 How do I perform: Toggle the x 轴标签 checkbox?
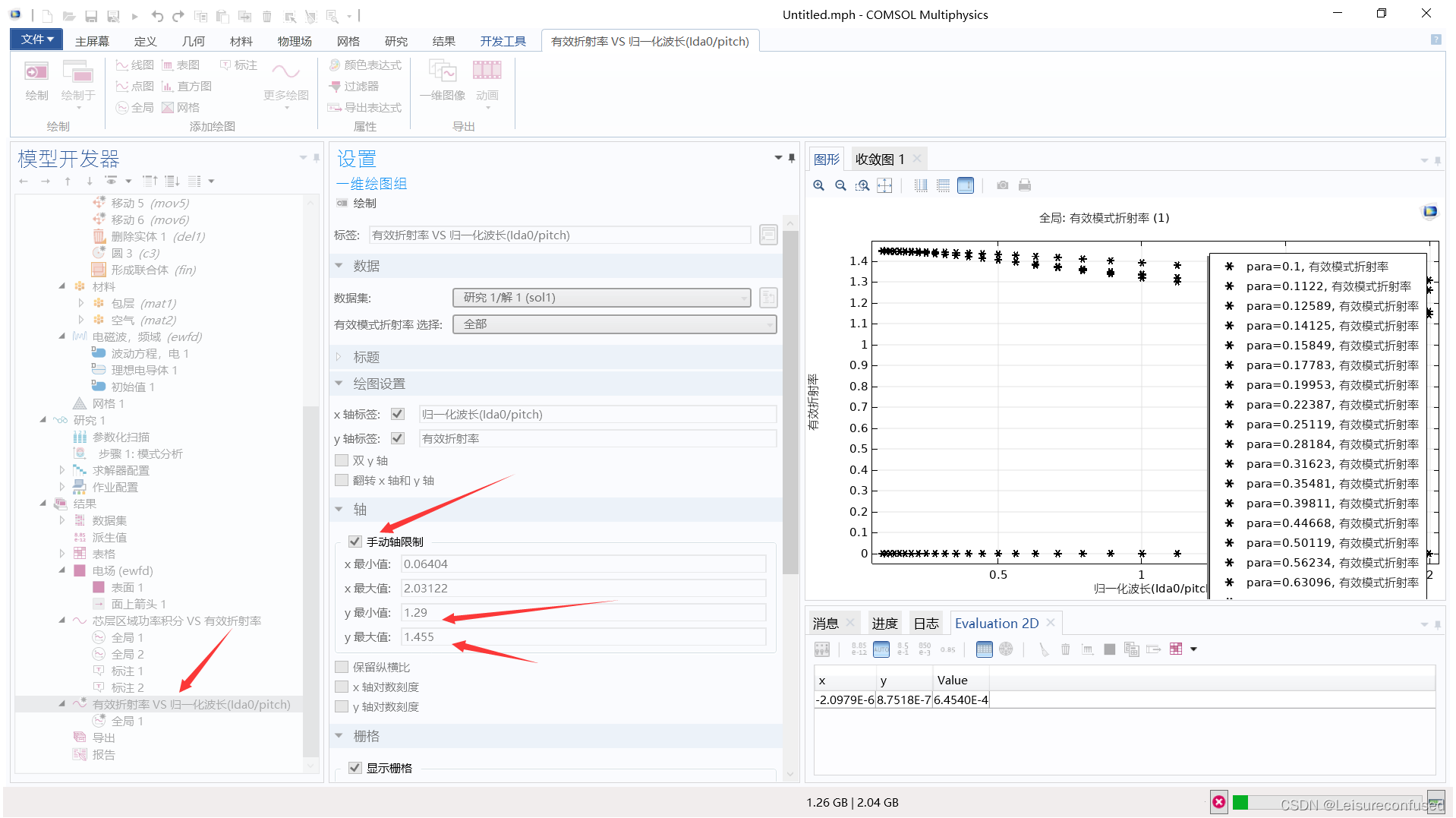(x=397, y=415)
